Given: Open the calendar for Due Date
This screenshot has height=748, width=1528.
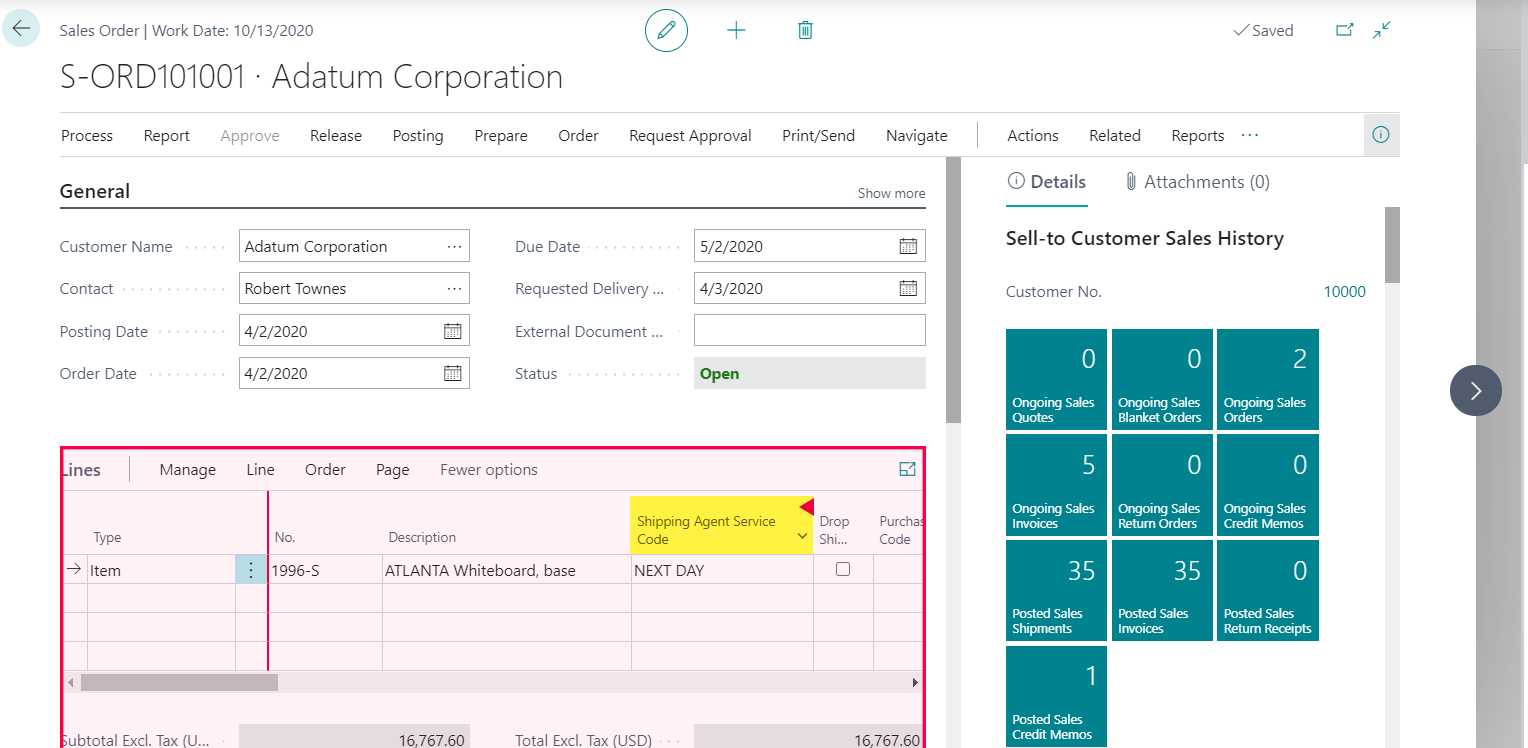Looking at the screenshot, I should point(908,246).
